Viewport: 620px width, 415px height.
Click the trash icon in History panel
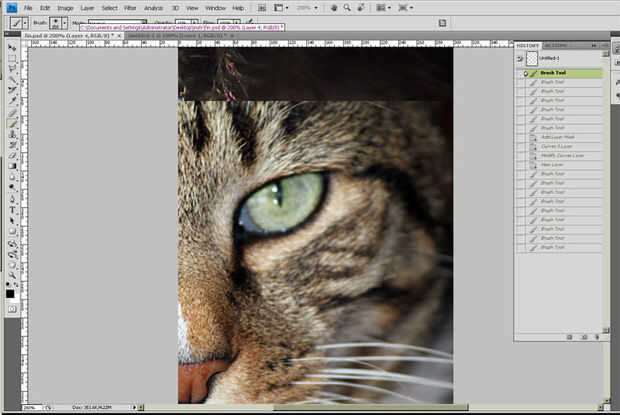[597, 337]
